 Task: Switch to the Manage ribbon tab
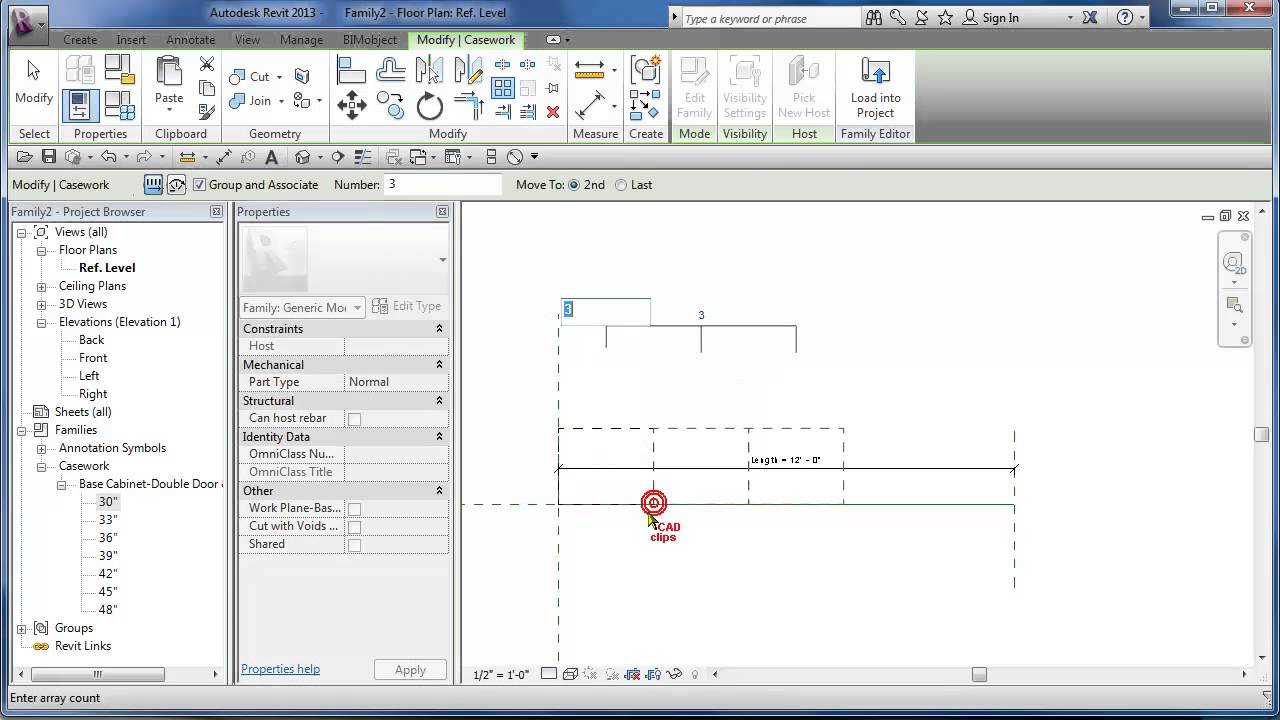[301, 40]
